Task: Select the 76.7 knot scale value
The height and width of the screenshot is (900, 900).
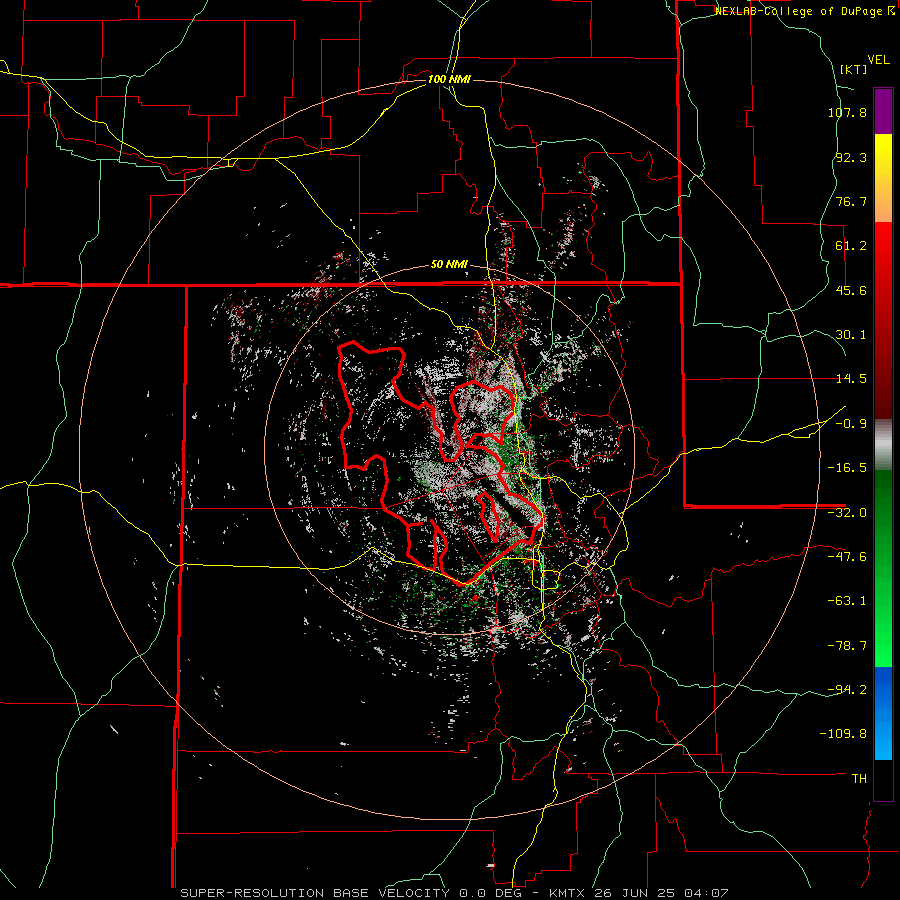Action: (x=851, y=201)
